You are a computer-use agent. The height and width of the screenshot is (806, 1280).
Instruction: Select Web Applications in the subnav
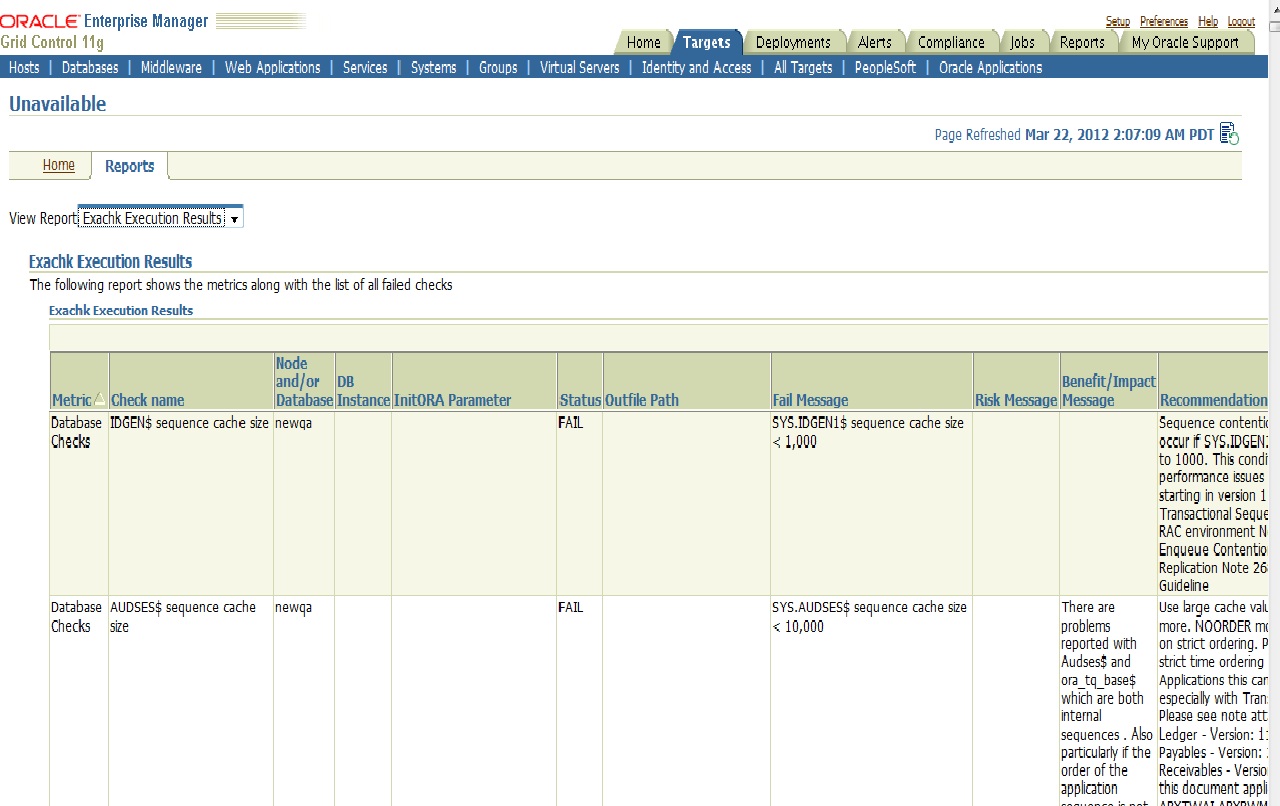(x=272, y=67)
